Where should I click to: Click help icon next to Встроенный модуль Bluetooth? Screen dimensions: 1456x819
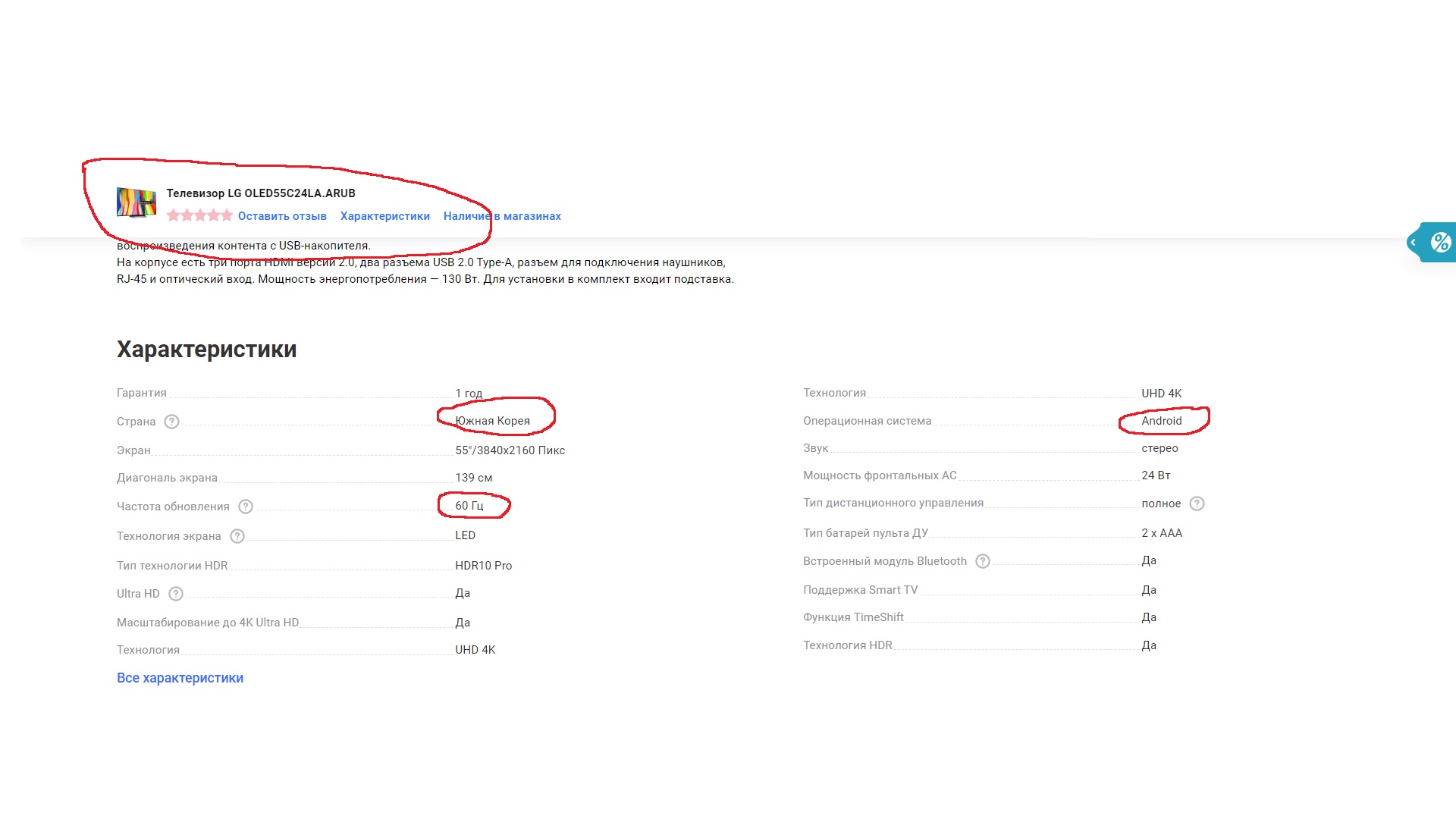983,561
